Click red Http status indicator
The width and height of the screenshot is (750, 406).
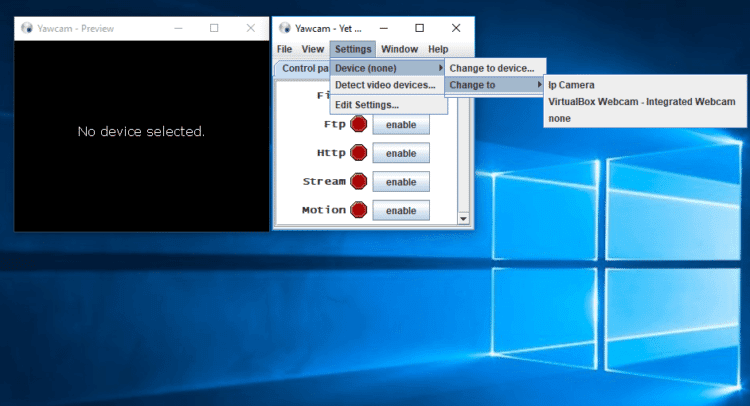358,153
